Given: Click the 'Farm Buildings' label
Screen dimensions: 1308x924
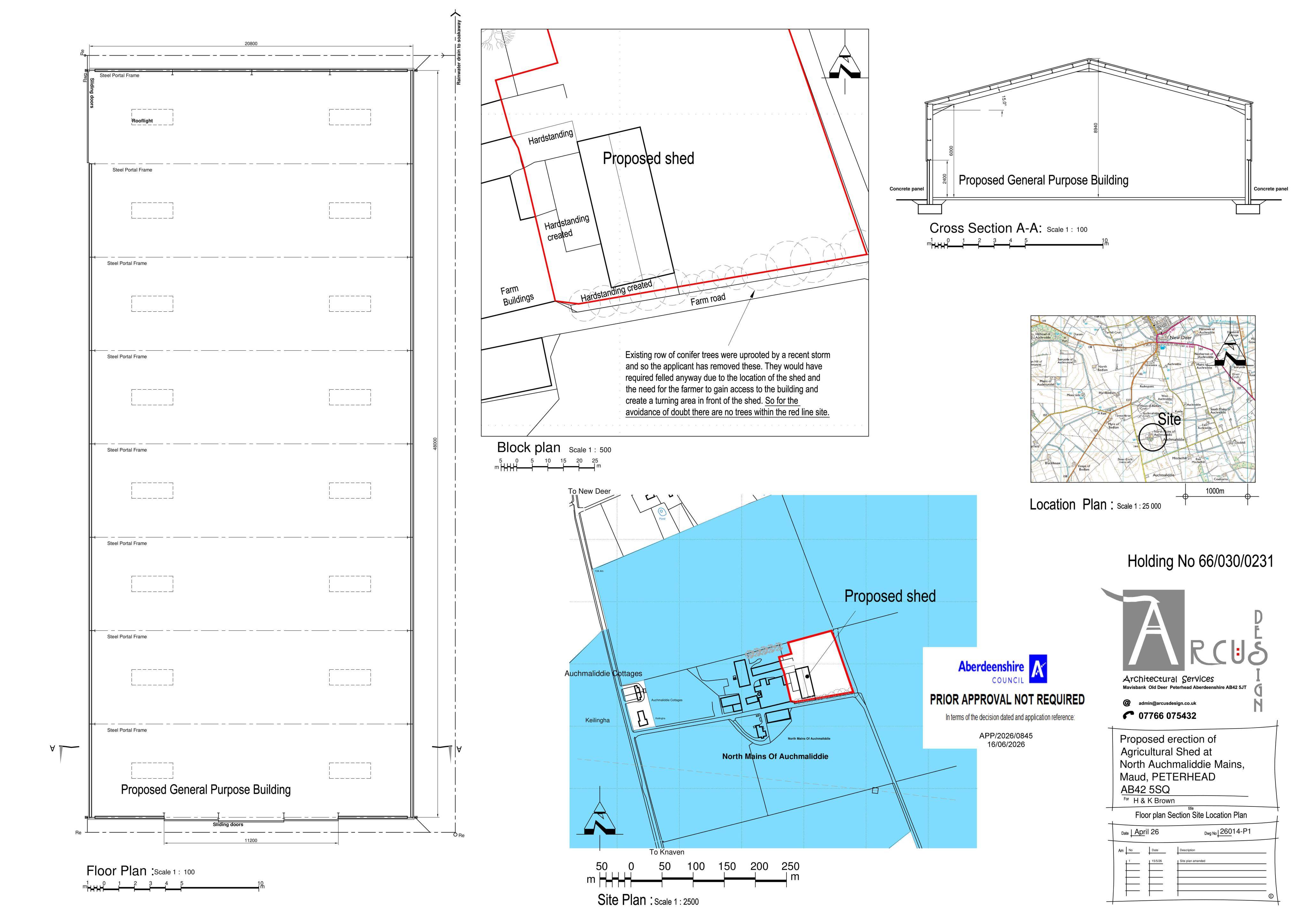Looking at the screenshot, I should (518, 294).
